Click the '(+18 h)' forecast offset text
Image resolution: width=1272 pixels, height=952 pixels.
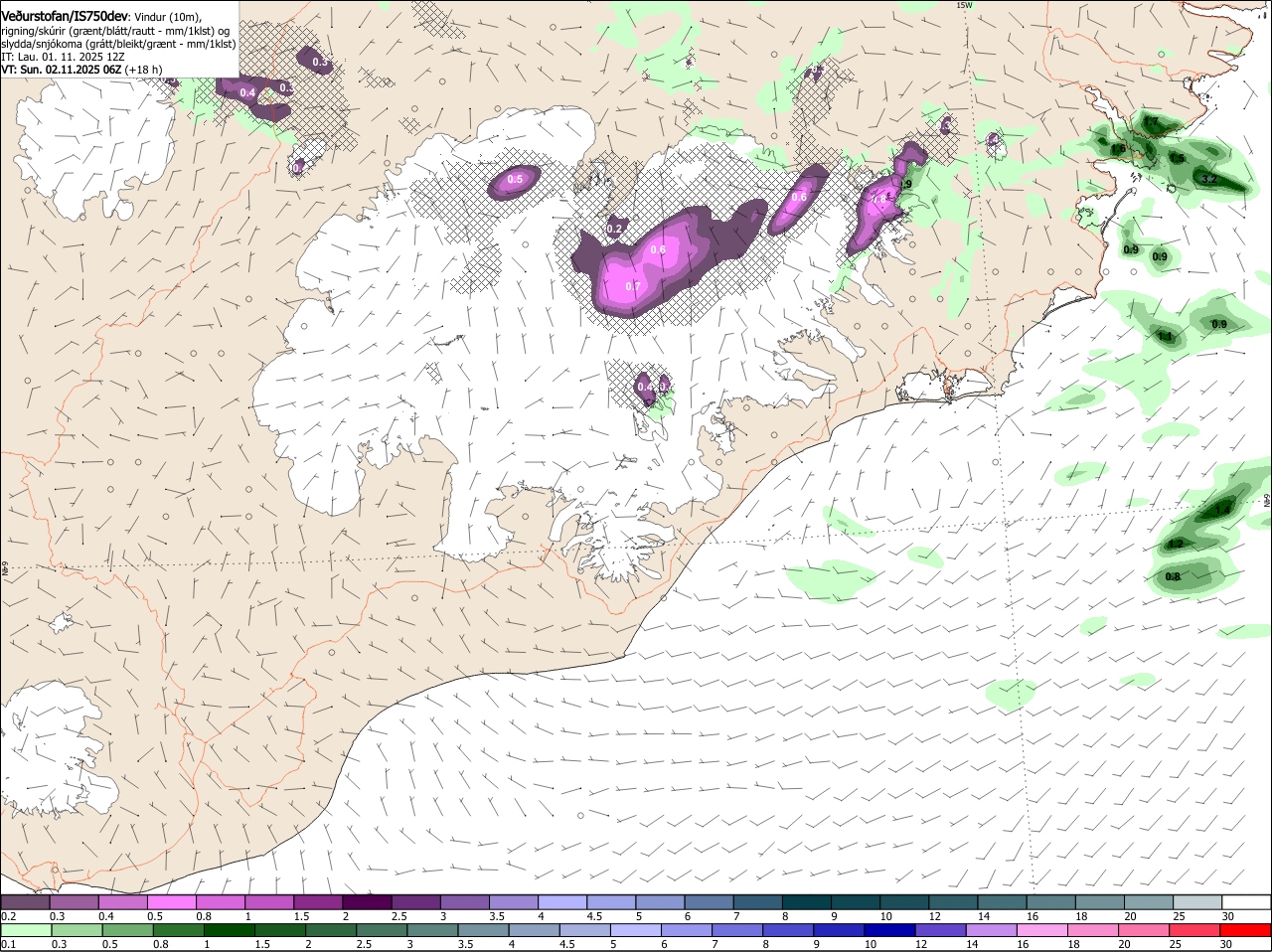tap(144, 70)
